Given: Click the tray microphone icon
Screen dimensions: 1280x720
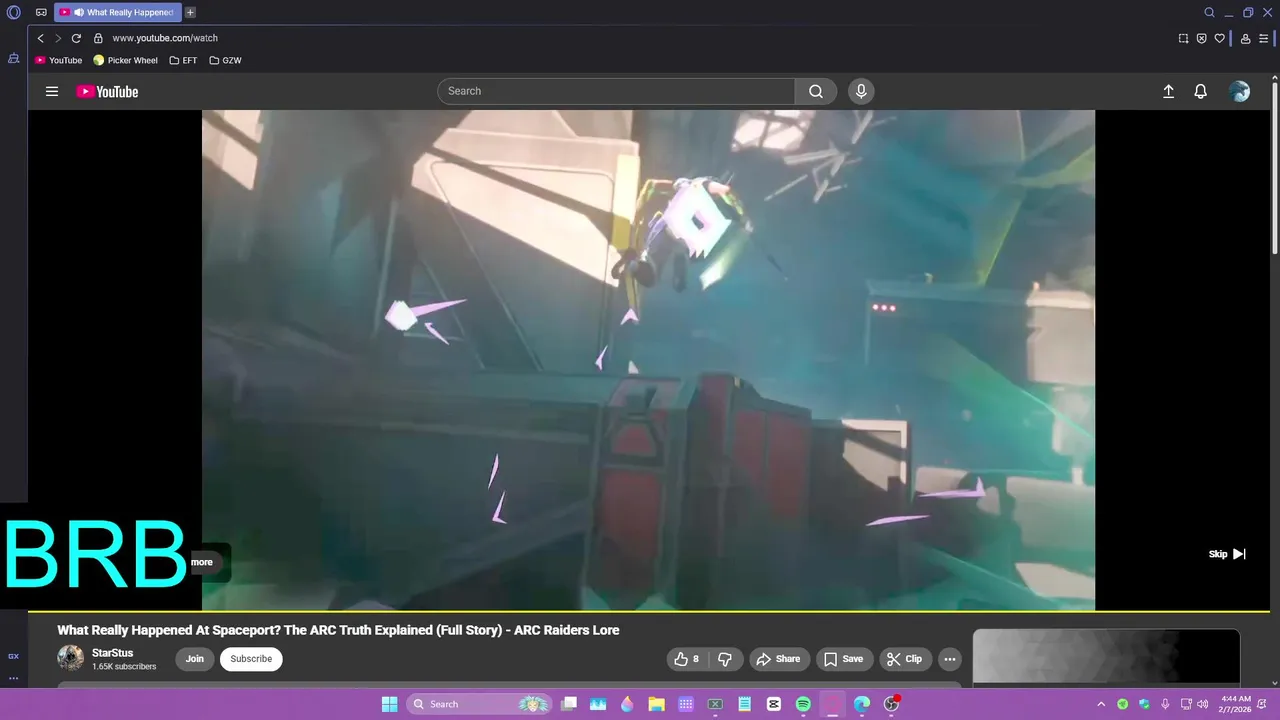Looking at the screenshot, I should pos(1165,704).
